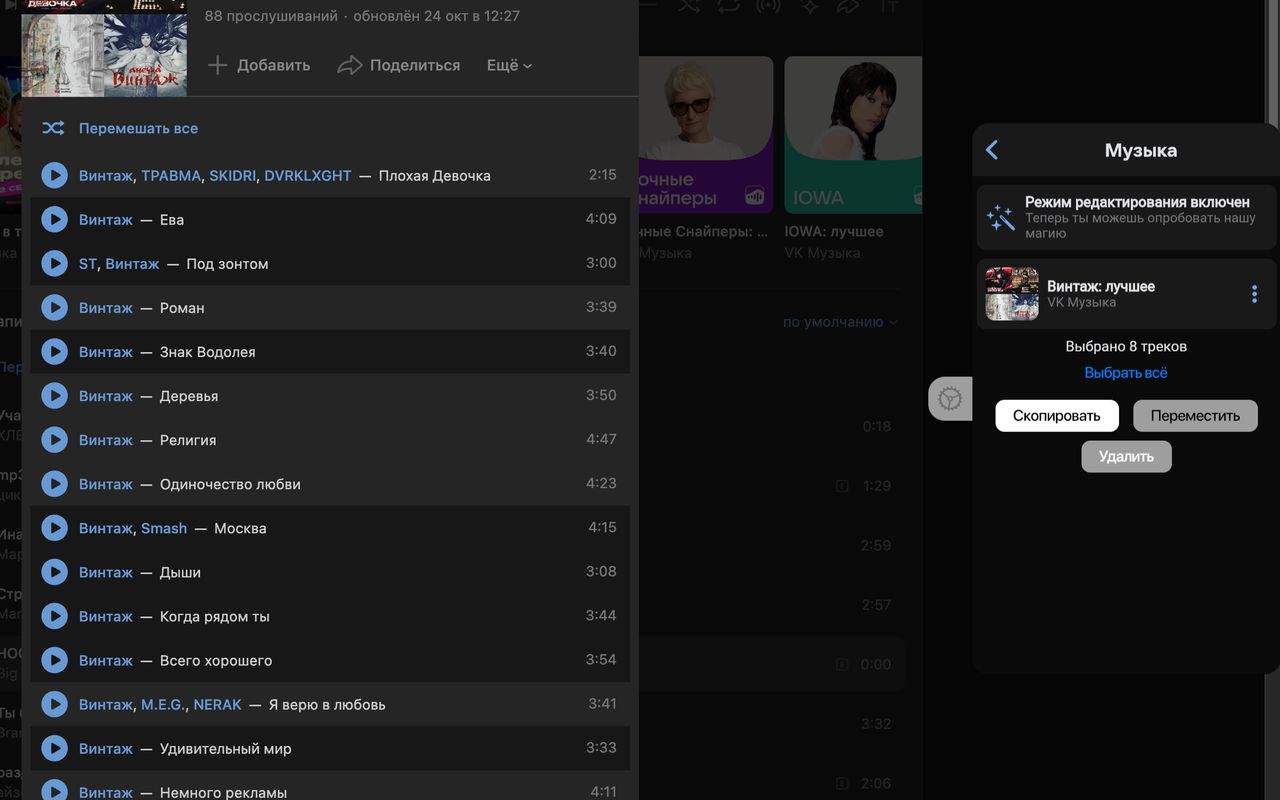This screenshot has height=800, width=1280.
Task: Click the track title Когда рядом ты
Action: pos(215,616)
